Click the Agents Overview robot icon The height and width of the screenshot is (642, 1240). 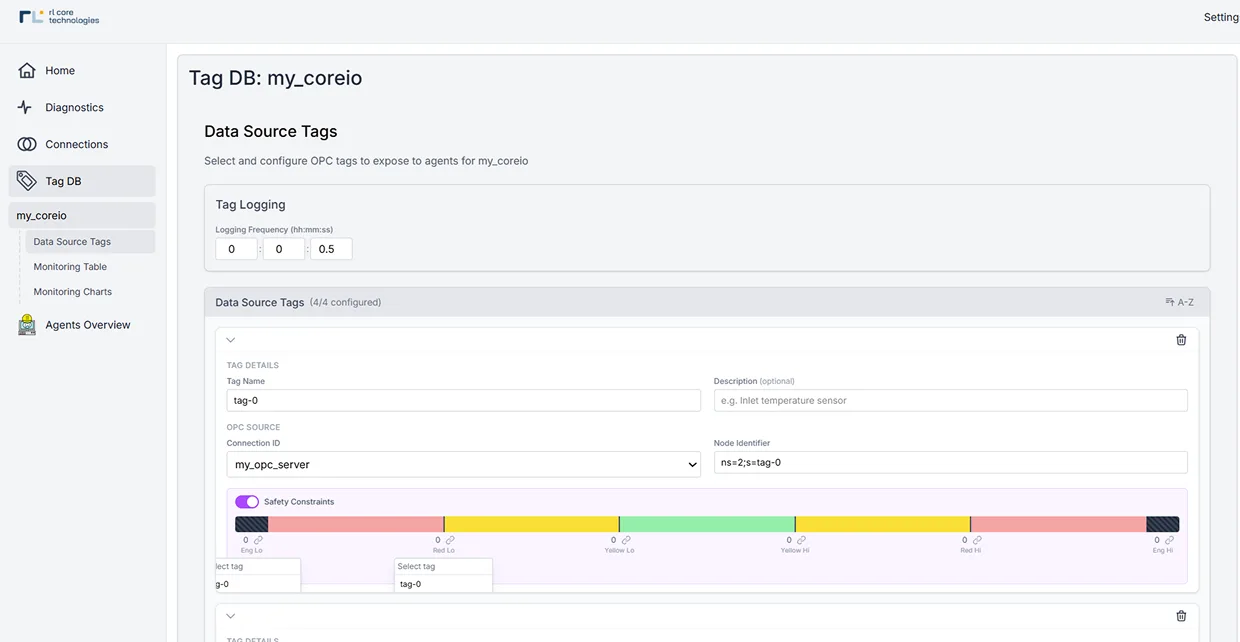(27, 325)
